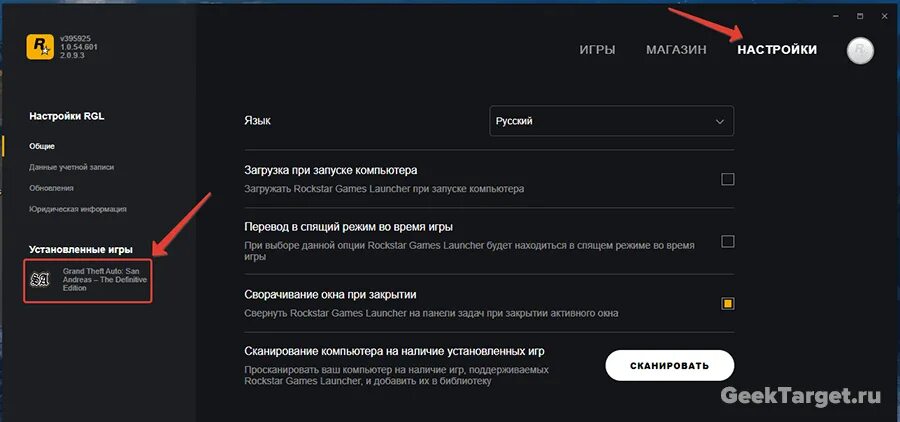900x422 pixels.
Task: Maximize the launcher window
Action: point(860,16)
